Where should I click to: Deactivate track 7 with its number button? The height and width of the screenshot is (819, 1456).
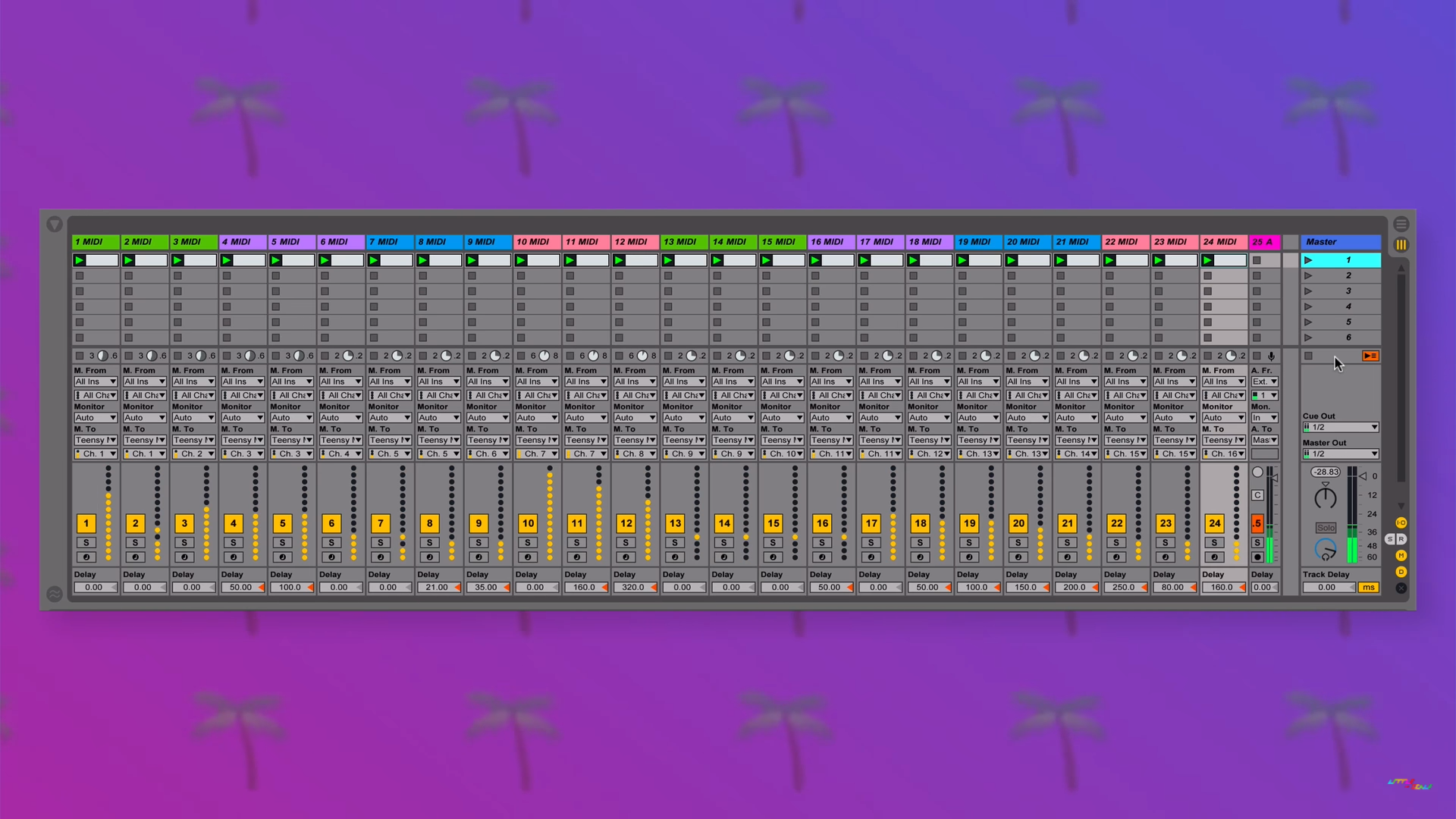(381, 523)
